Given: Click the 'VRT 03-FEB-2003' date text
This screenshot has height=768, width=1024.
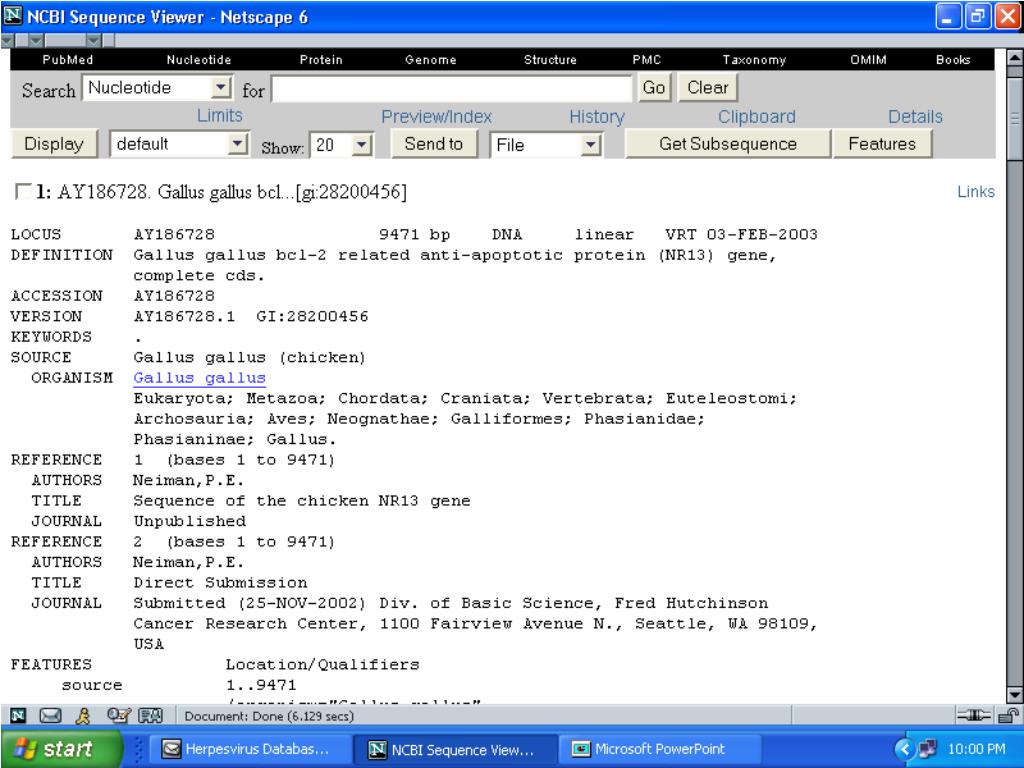Looking at the screenshot, I should click(x=741, y=234).
